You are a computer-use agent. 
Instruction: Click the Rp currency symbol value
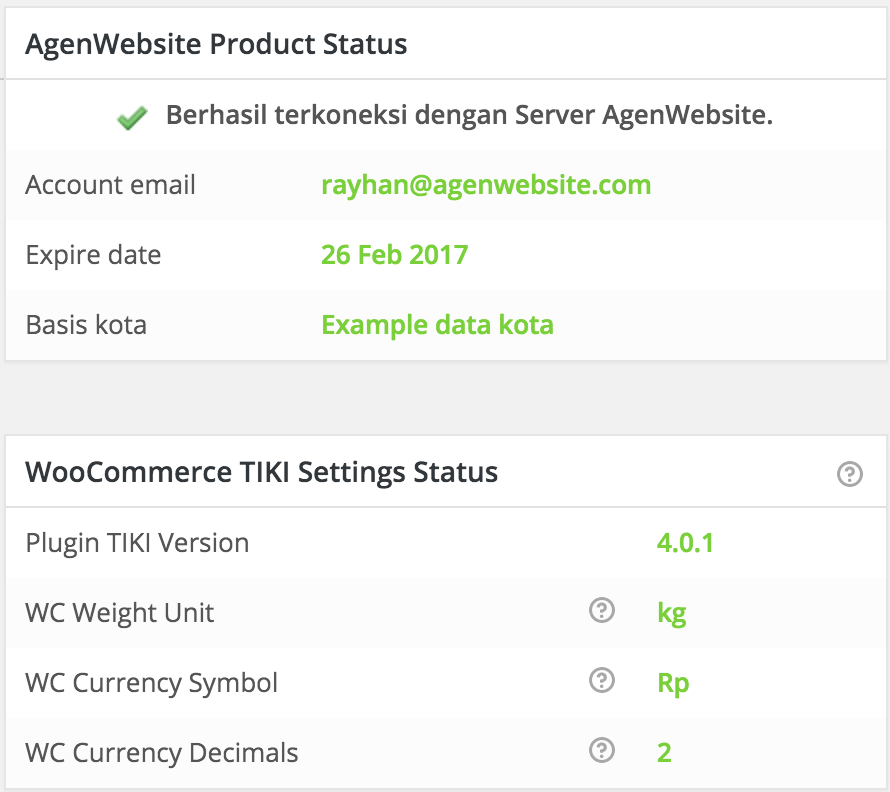tap(673, 683)
